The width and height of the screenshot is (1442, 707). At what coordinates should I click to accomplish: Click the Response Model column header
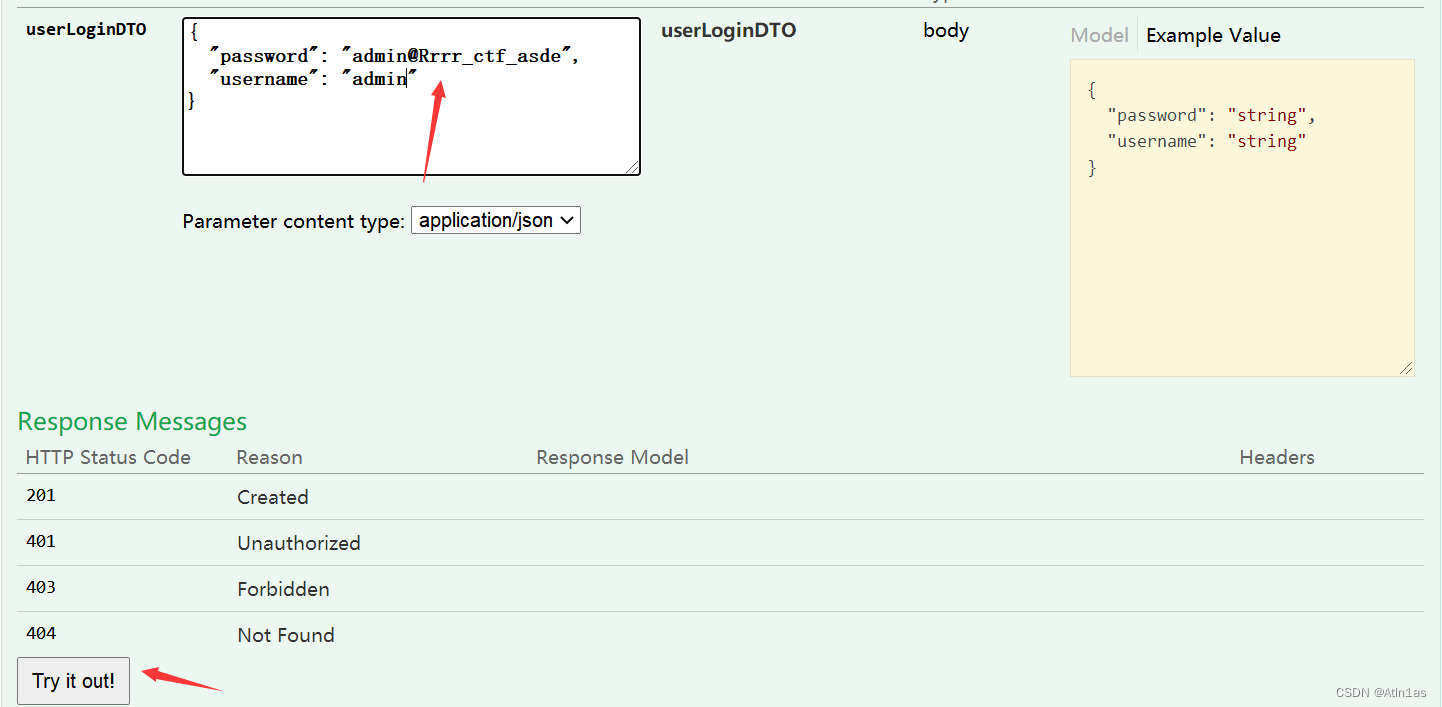pyautogui.click(x=612, y=457)
